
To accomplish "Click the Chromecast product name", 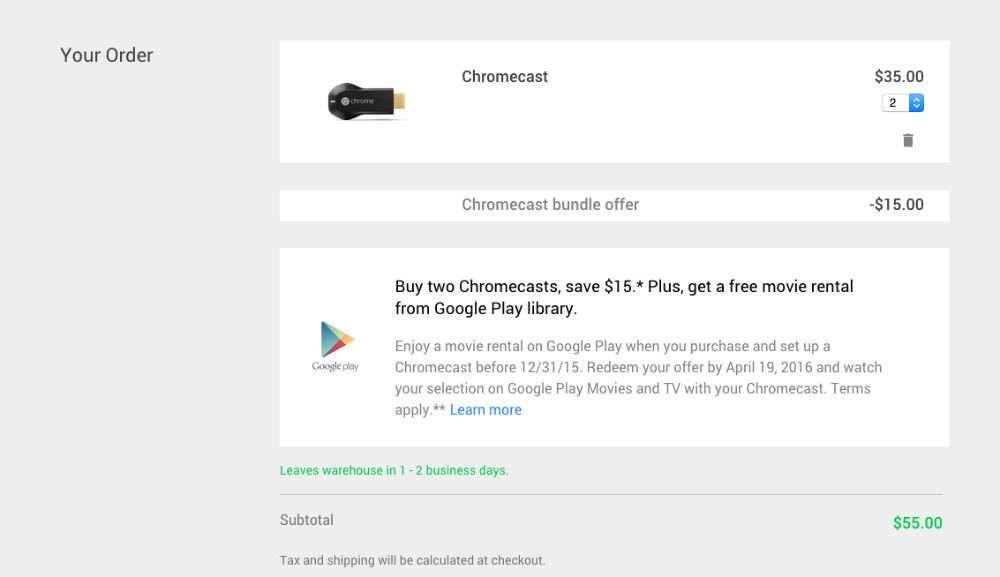I will coord(505,77).
